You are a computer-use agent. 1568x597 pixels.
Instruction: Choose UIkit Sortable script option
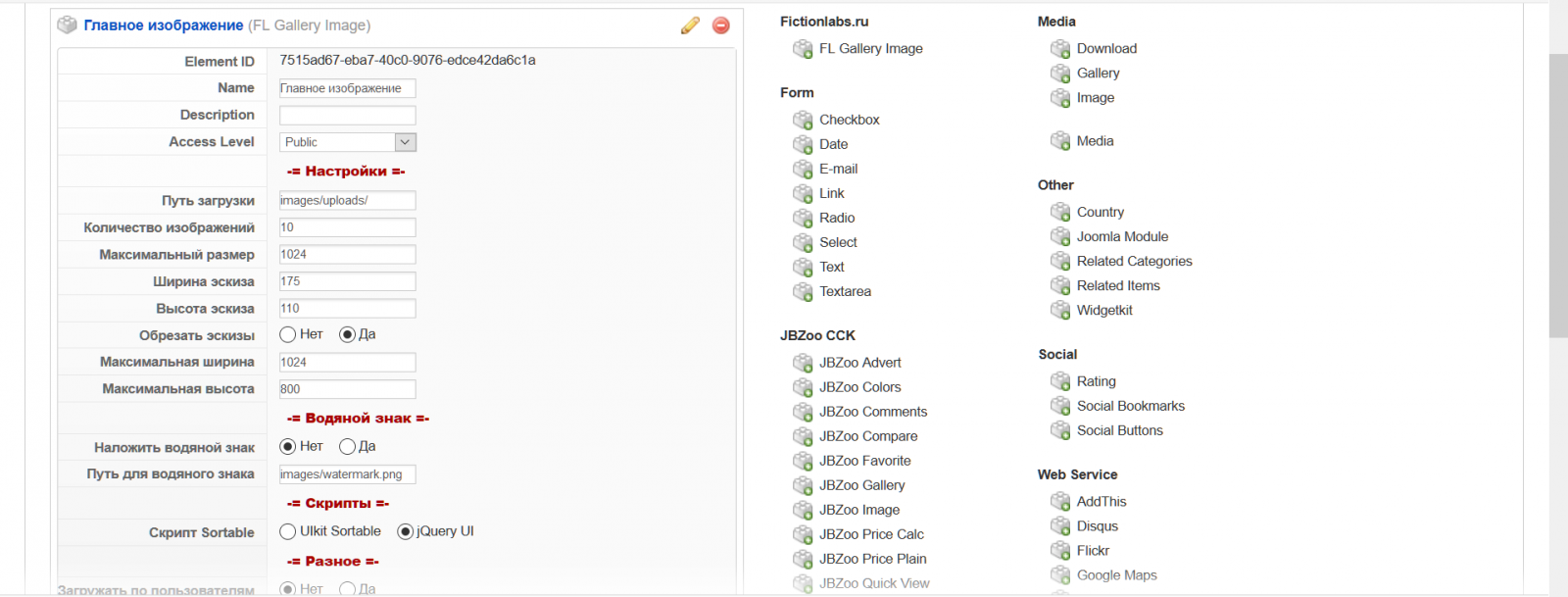pyautogui.click(x=288, y=531)
